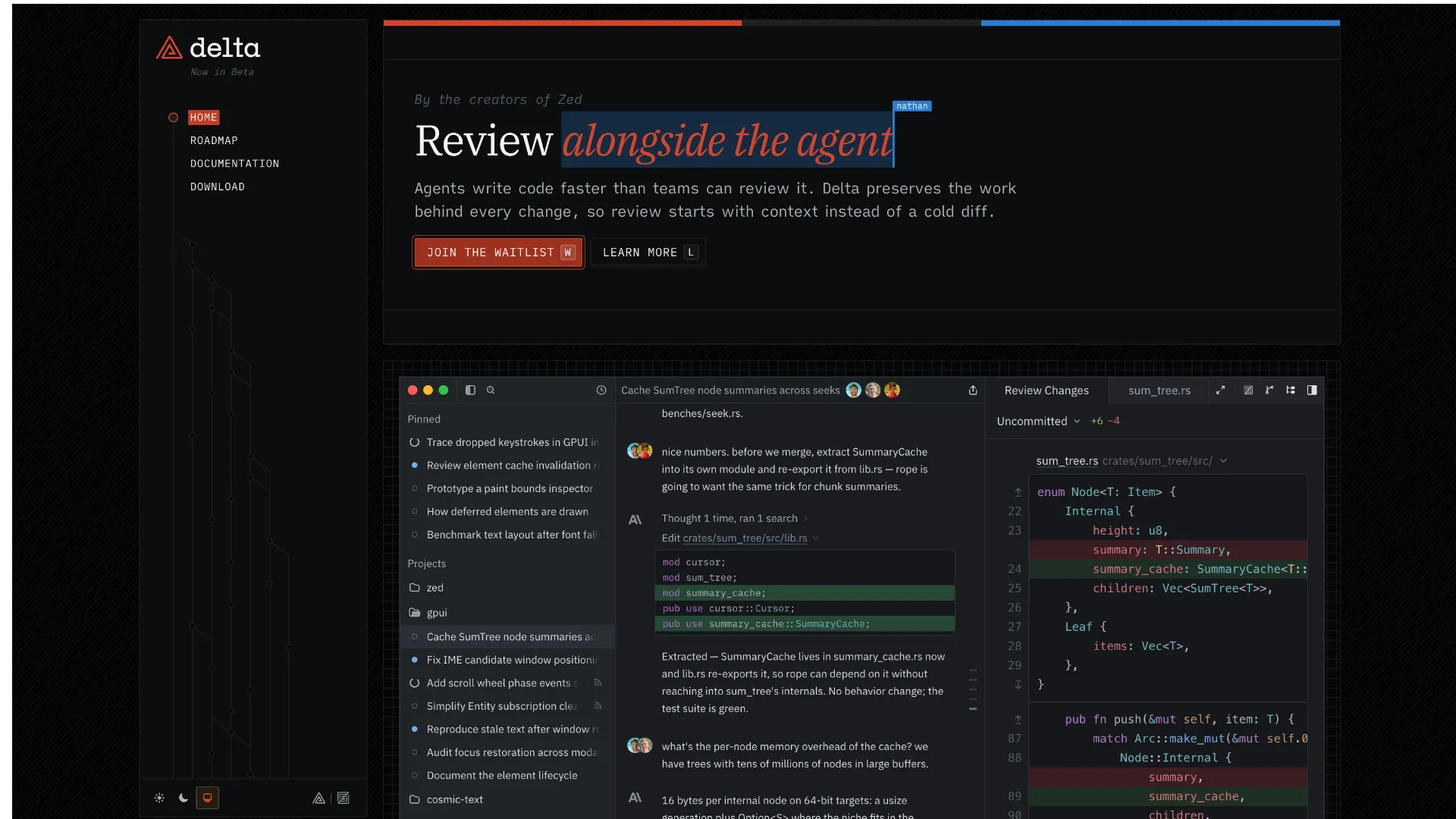This screenshot has height=819, width=1456.
Task: Switch to the dark theme moon icon
Action: pos(184,798)
